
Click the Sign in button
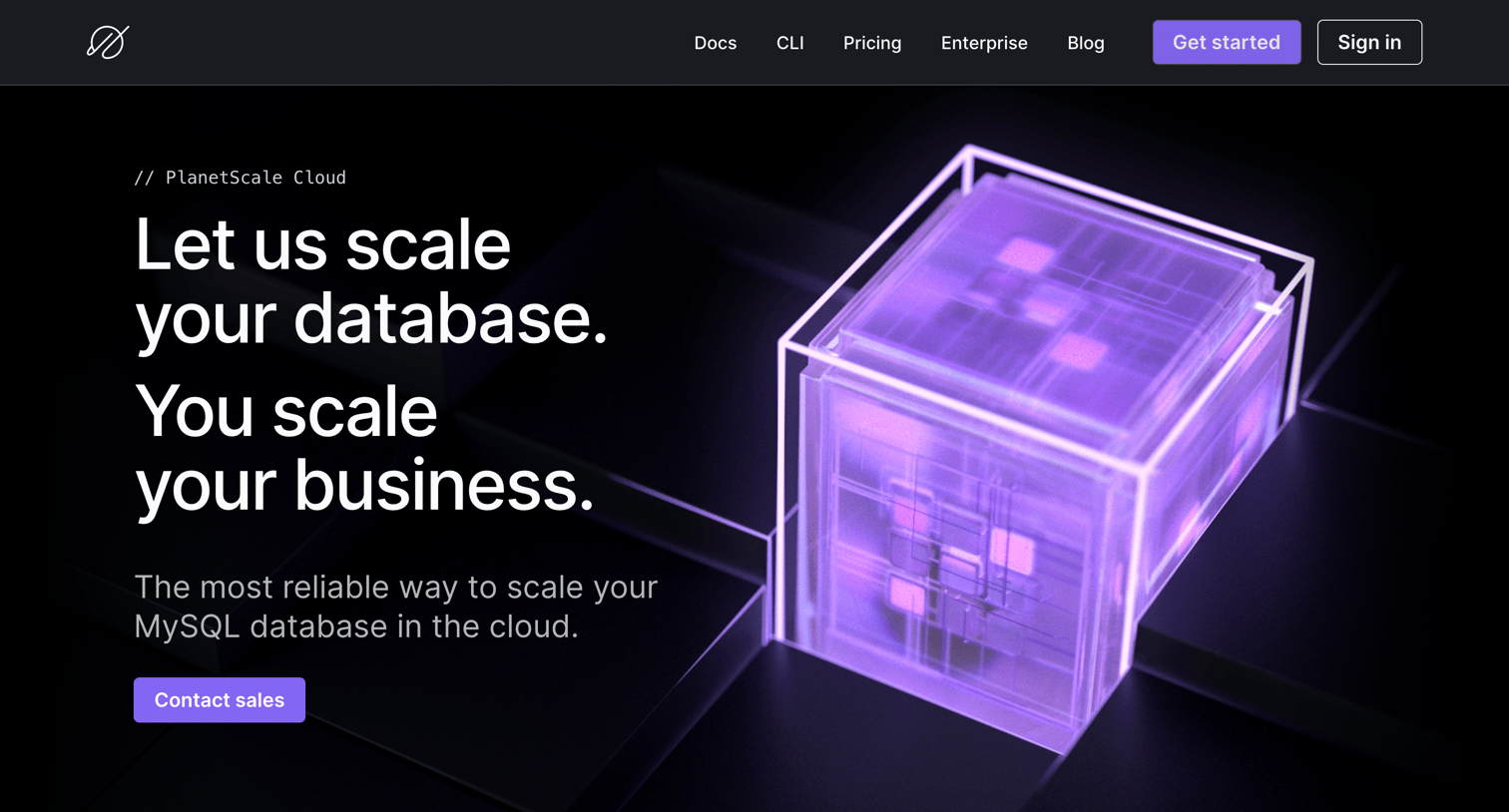(1369, 42)
